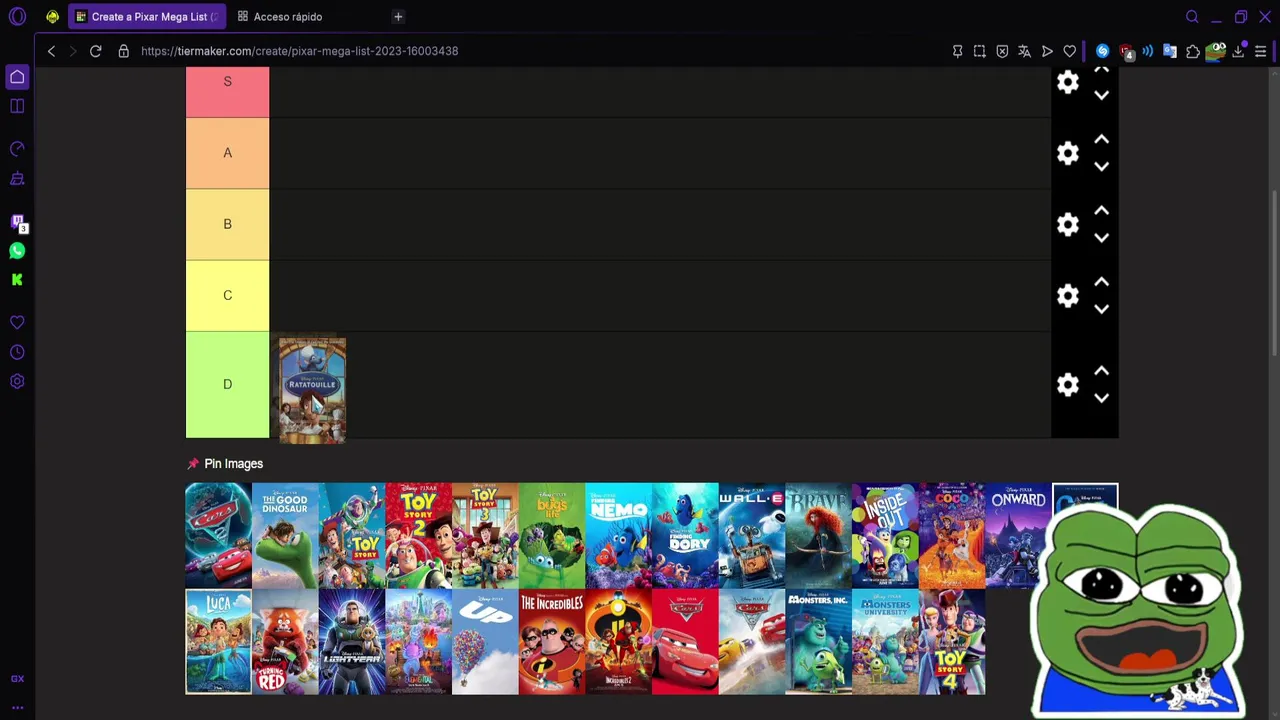
Task: Move D tier down with arrow
Action: [x=1101, y=398]
